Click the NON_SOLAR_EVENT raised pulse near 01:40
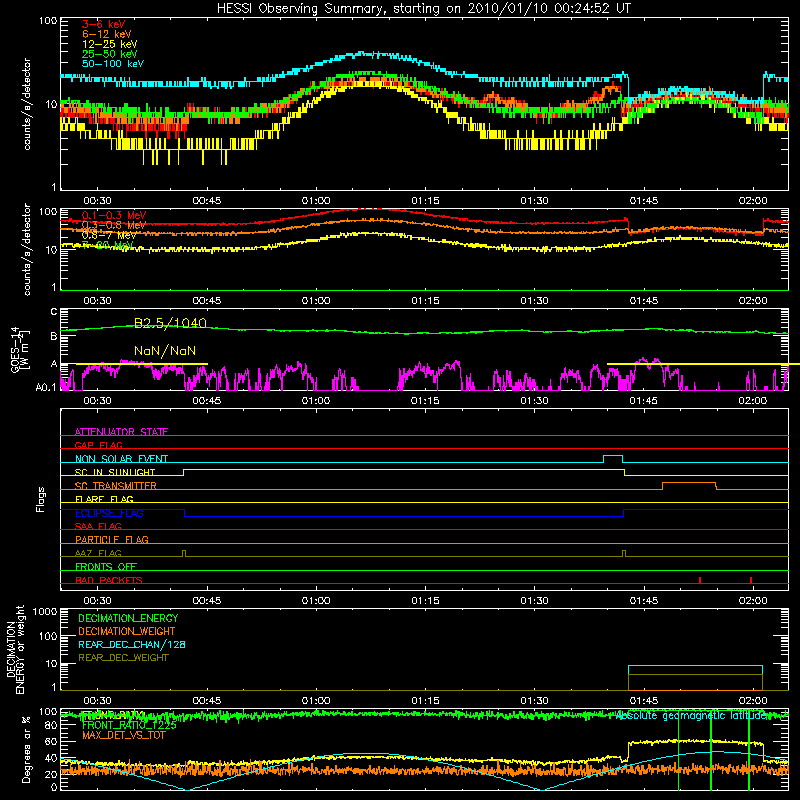800x800 pixels. click(x=613, y=459)
